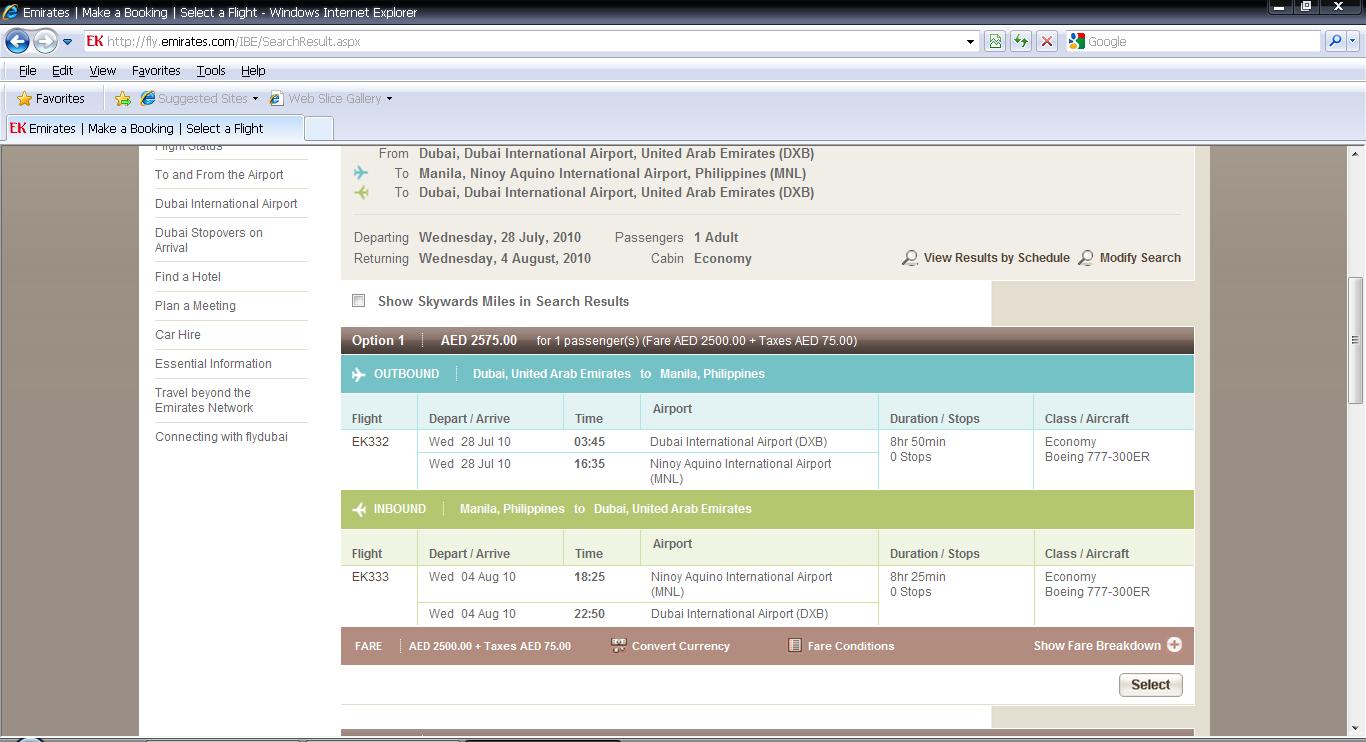
Task: Open the recent pages dropdown arrow
Action: [x=67, y=42]
